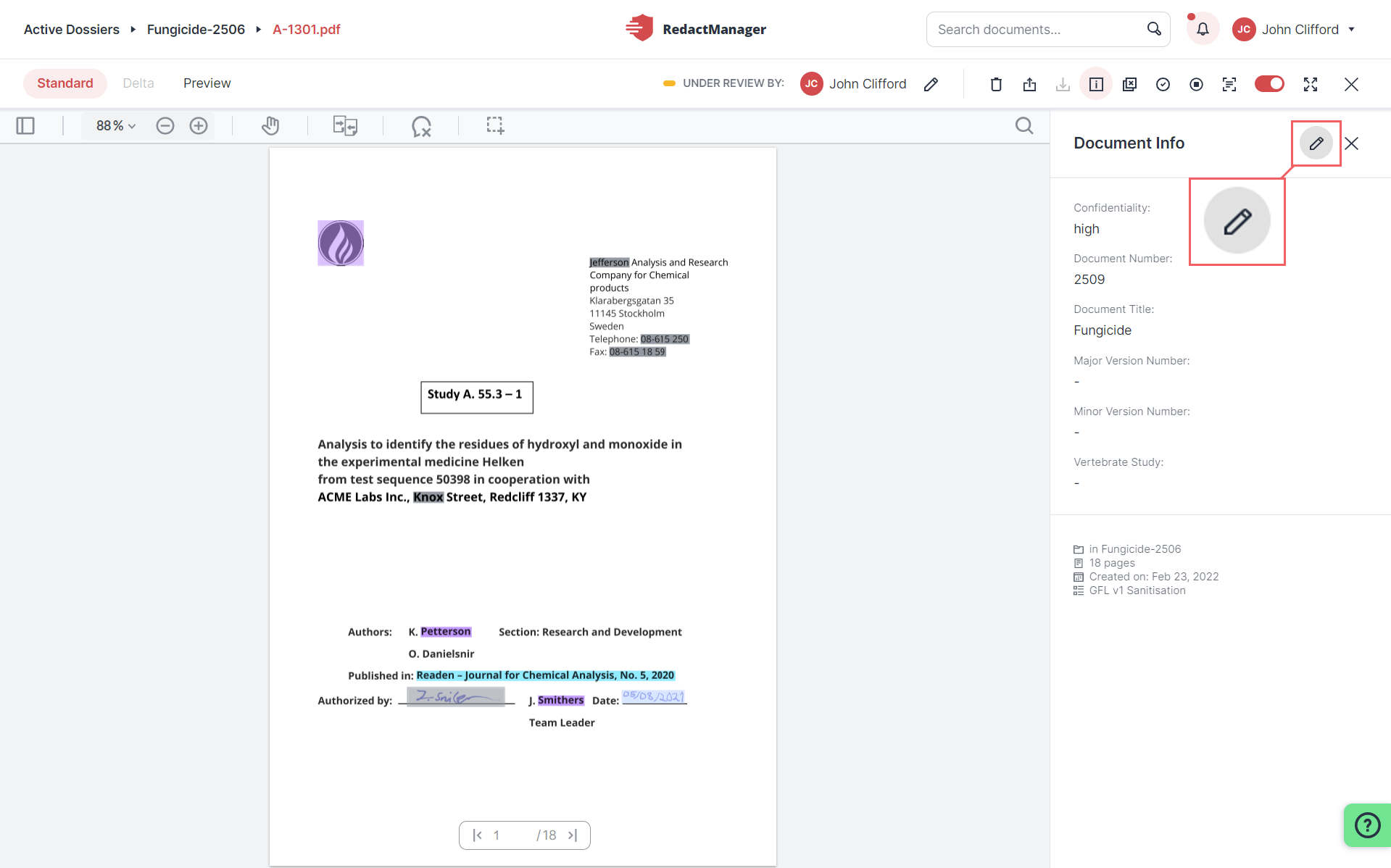This screenshot has height=868, width=1391.
Task: Click the rotate page icon
Action: pyautogui.click(x=421, y=126)
